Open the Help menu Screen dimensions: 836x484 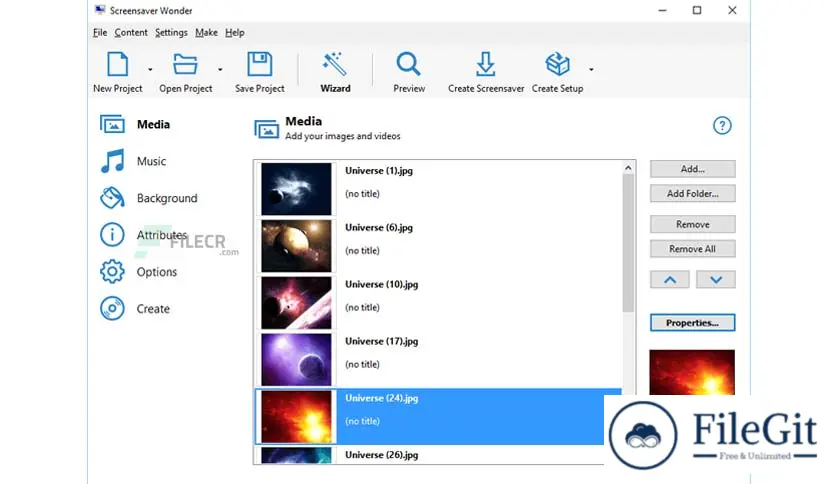(235, 33)
